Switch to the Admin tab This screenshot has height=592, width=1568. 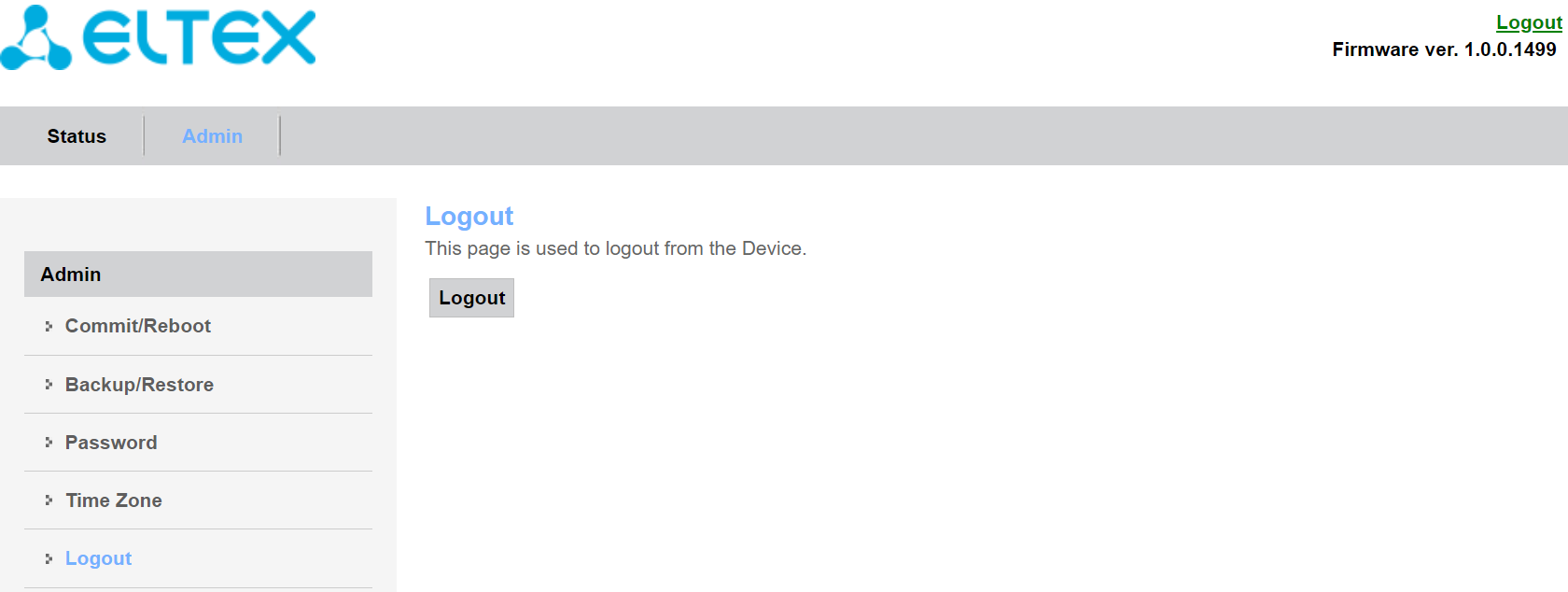(x=212, y=136)
